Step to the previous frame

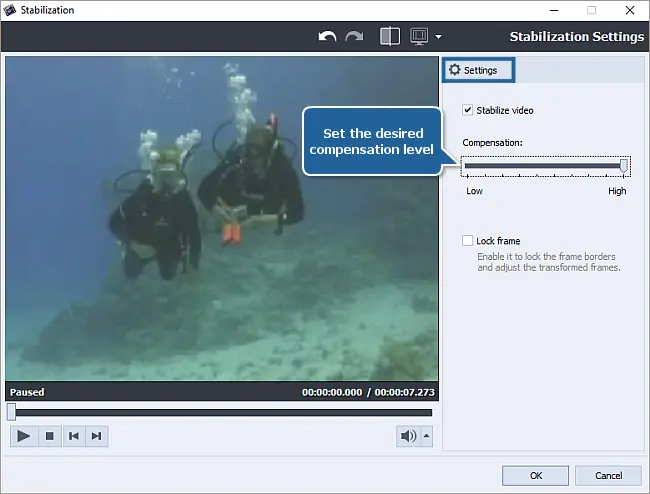click(x=73, y=436)
